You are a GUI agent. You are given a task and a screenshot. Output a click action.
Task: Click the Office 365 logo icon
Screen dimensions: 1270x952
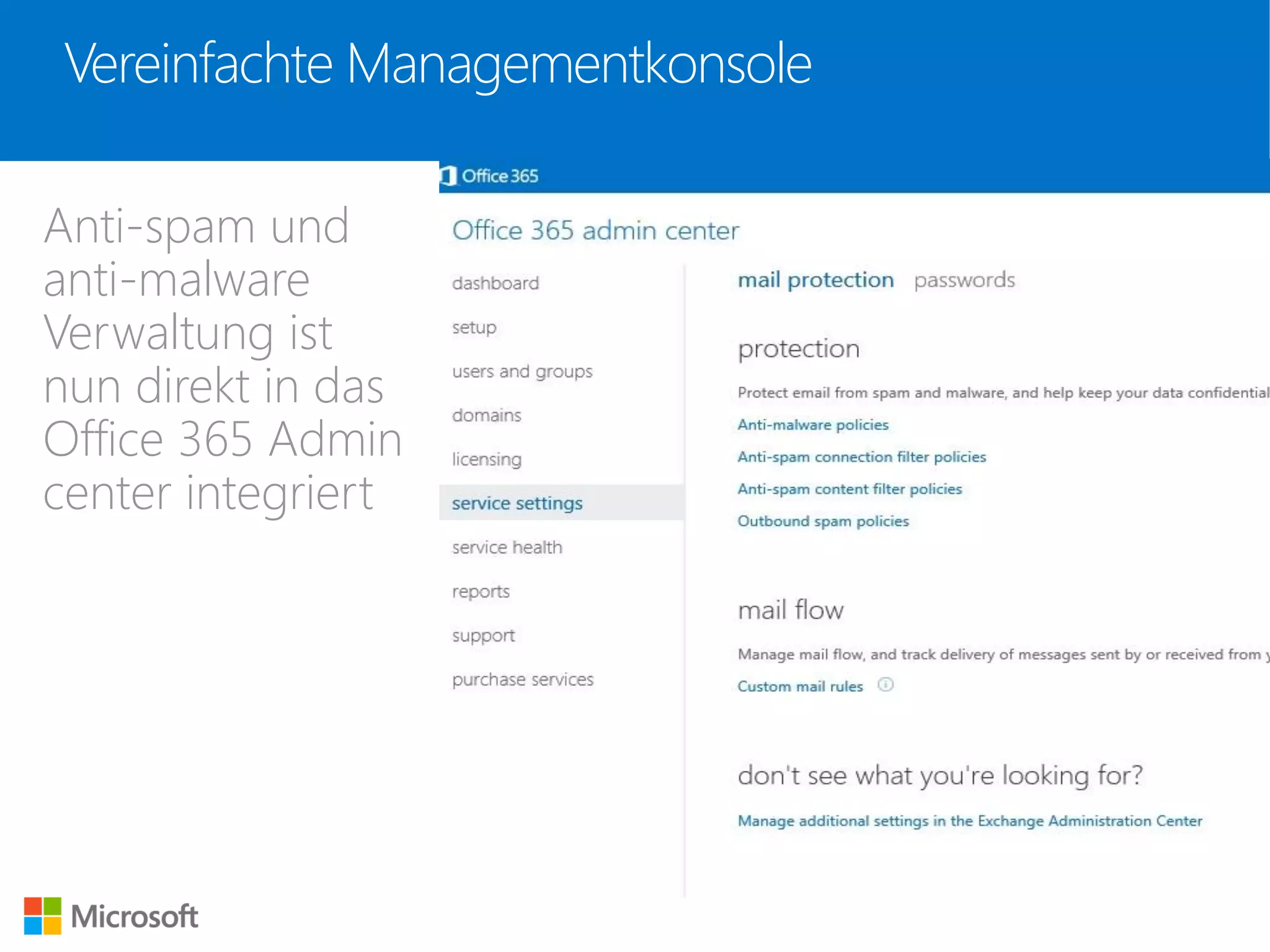(x=449, y=176)
